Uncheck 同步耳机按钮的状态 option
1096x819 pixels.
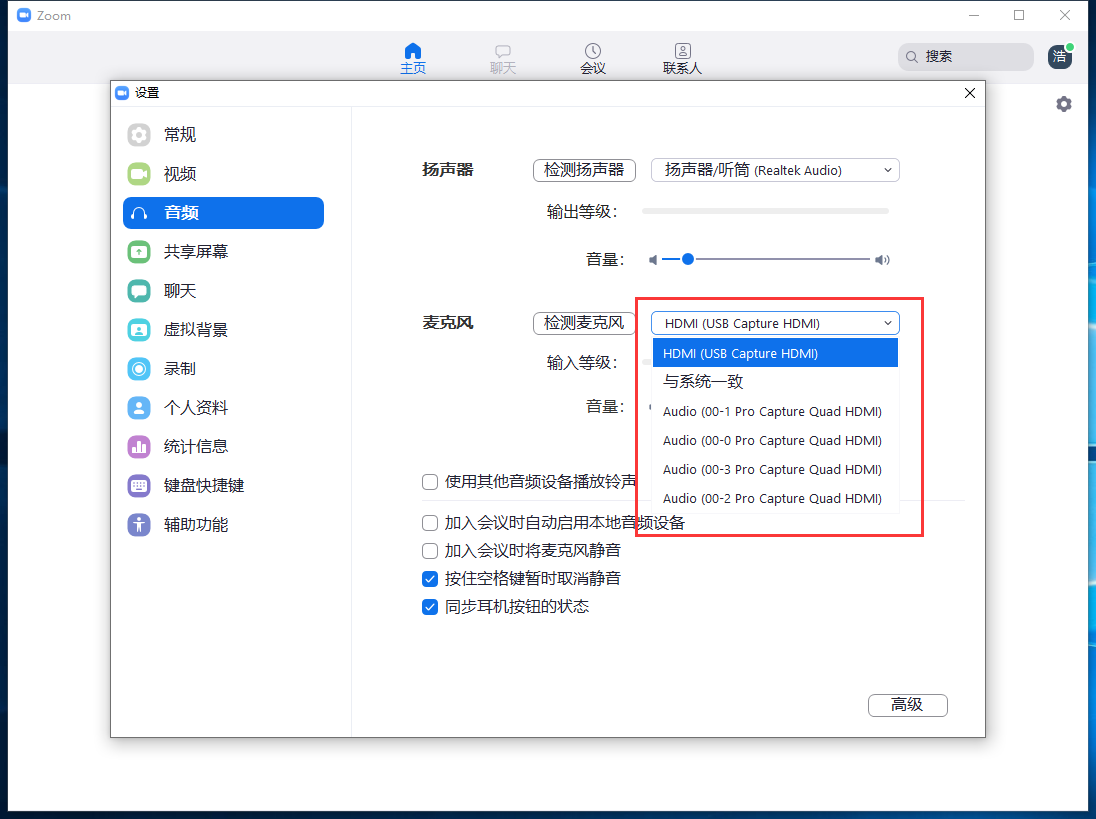[430, 607]
